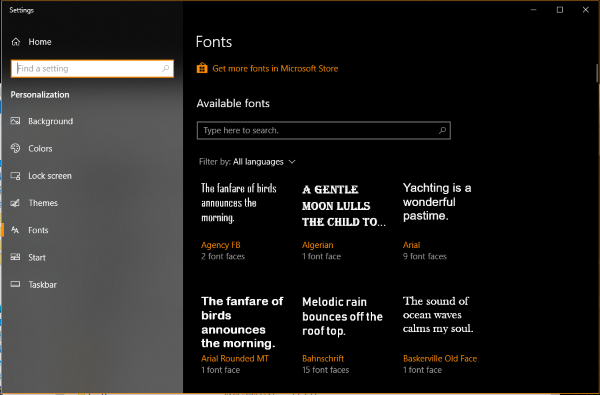Minimize the Settings window

tap(534, 10)
